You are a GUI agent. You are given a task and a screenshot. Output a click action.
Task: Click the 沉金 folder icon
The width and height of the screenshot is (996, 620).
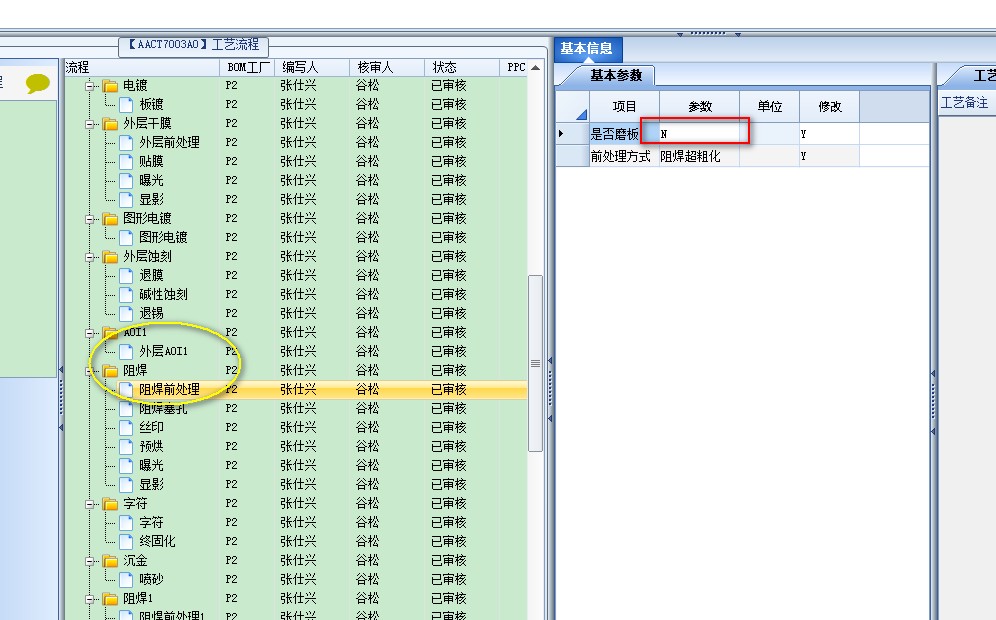tap(111, 561)
